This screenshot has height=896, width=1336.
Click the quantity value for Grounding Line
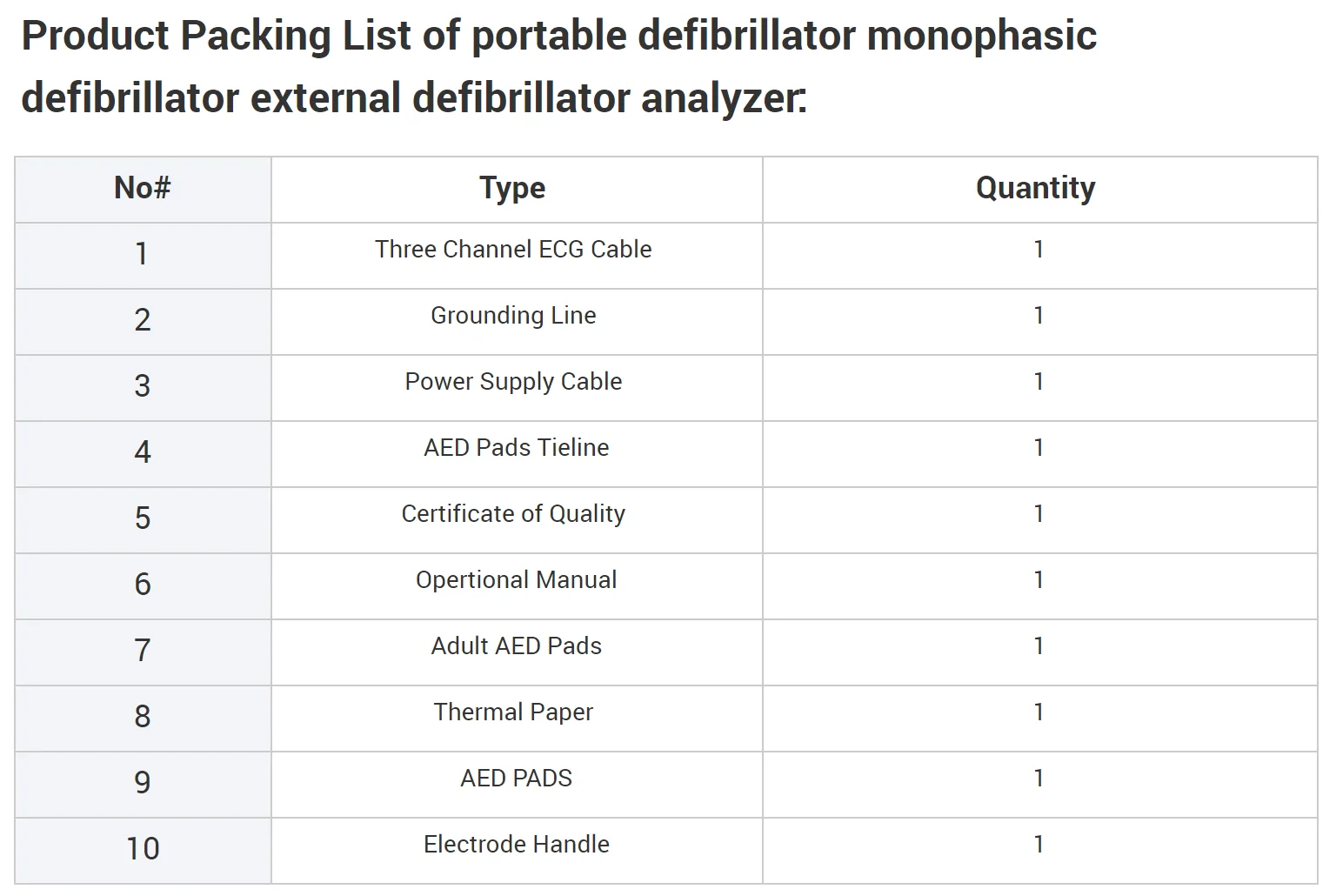click(x=1039, y=316)
